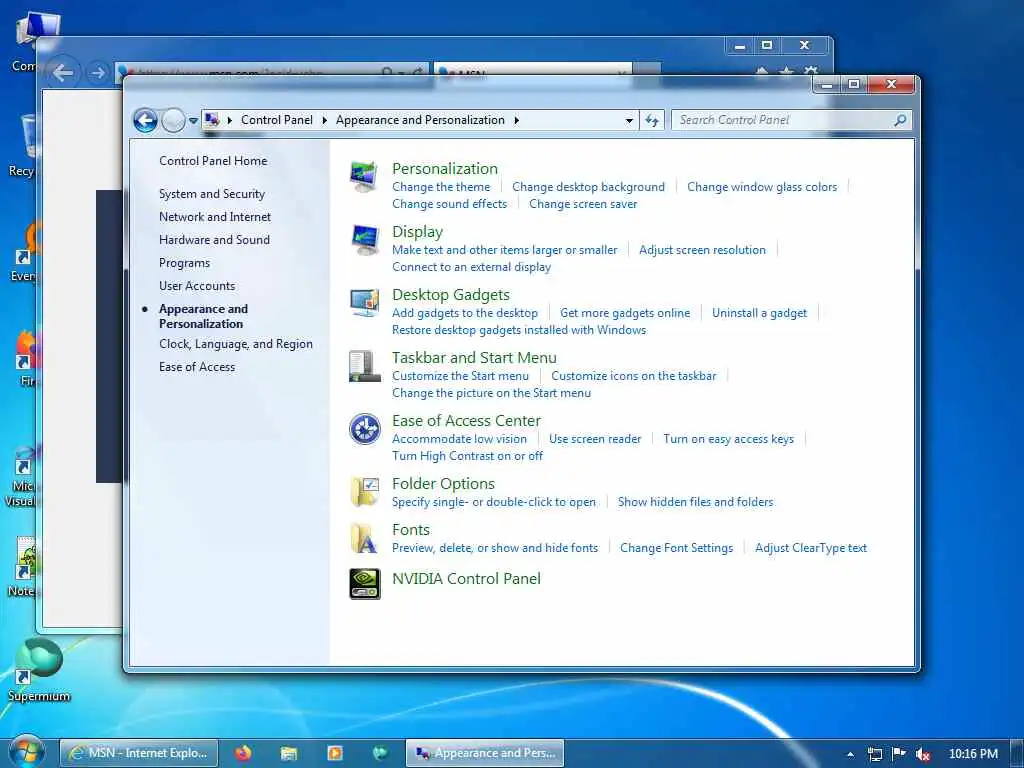Click Show hidden files and folders
The height and width of the screenshot is (768, 1024).
[x=695, y=502]
